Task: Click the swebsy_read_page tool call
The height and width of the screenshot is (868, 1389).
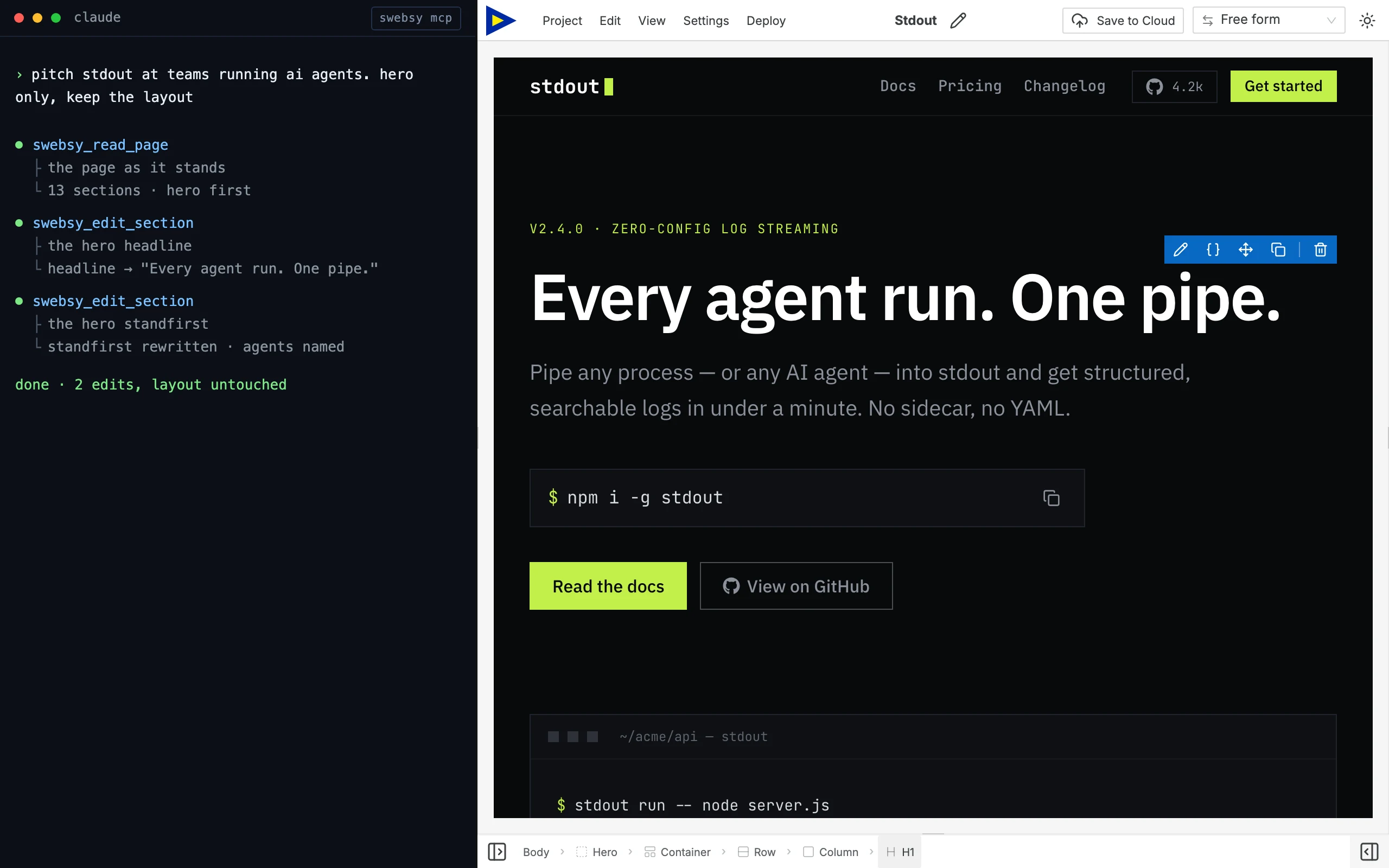Action: click(100, 145)
